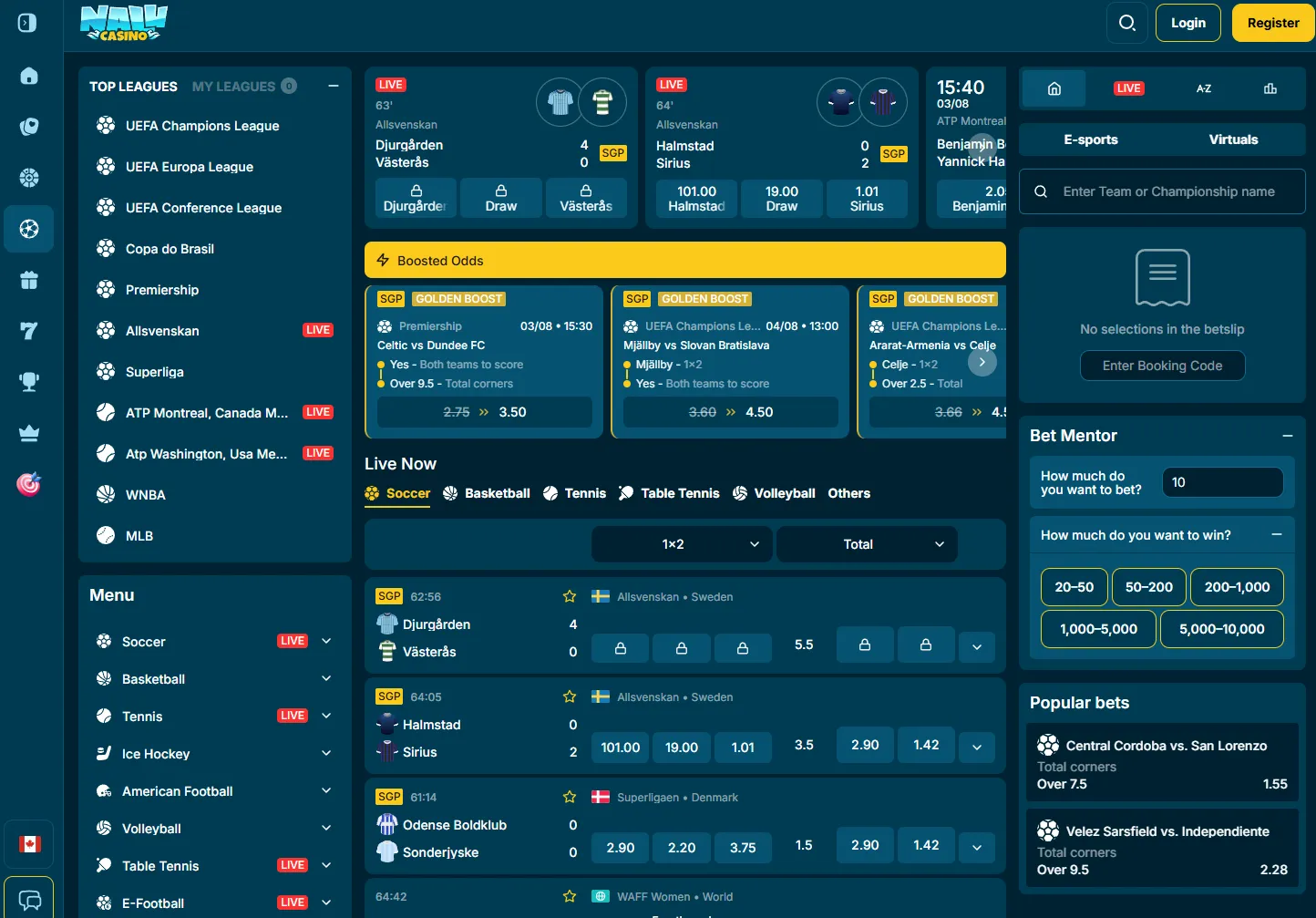Open the E-sports tab
The image size is (1316, 918).
(x=1091, y=139)
